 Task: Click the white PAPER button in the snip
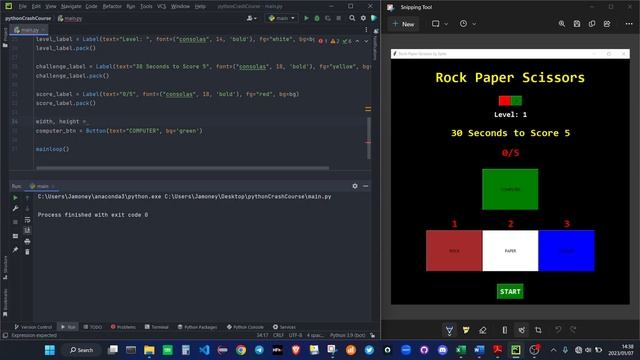coord(510,251)
